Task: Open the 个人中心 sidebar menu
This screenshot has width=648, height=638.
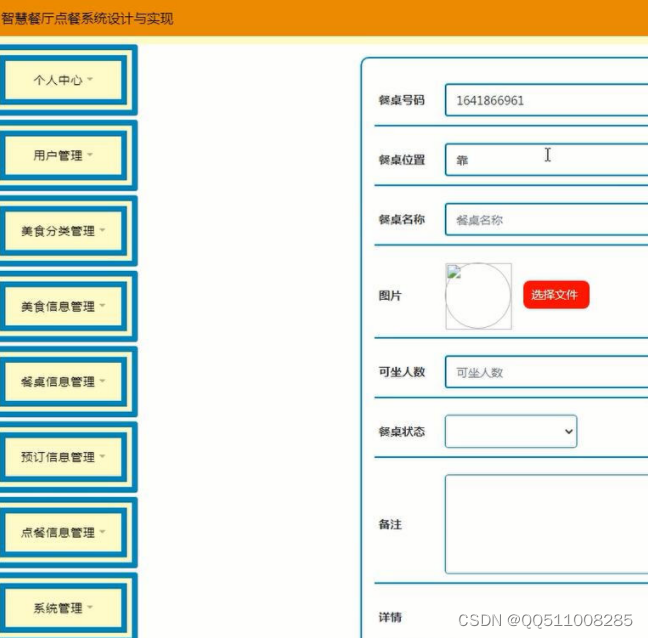Action: (63, 80)
